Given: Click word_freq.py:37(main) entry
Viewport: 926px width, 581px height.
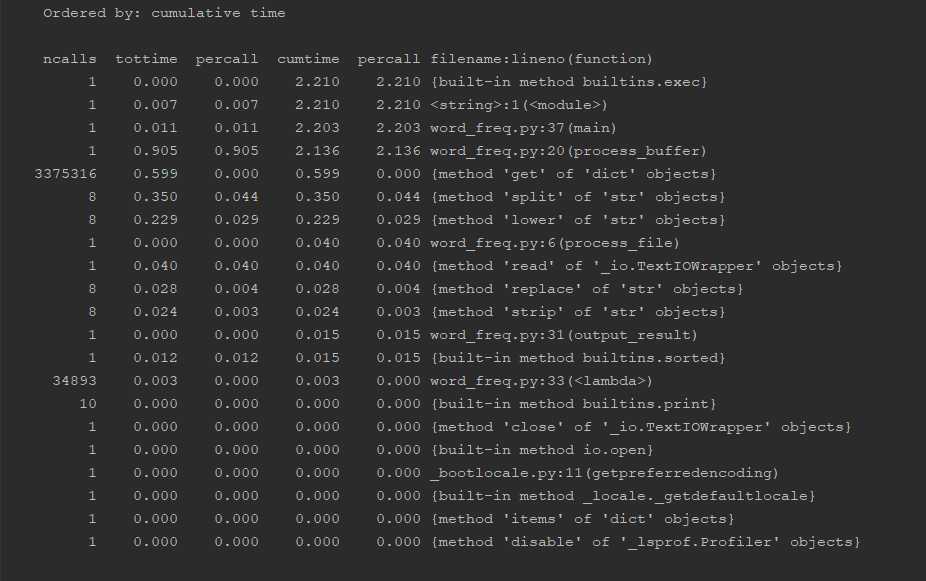Looking at the screenshot, I should [x=523, y=128].
